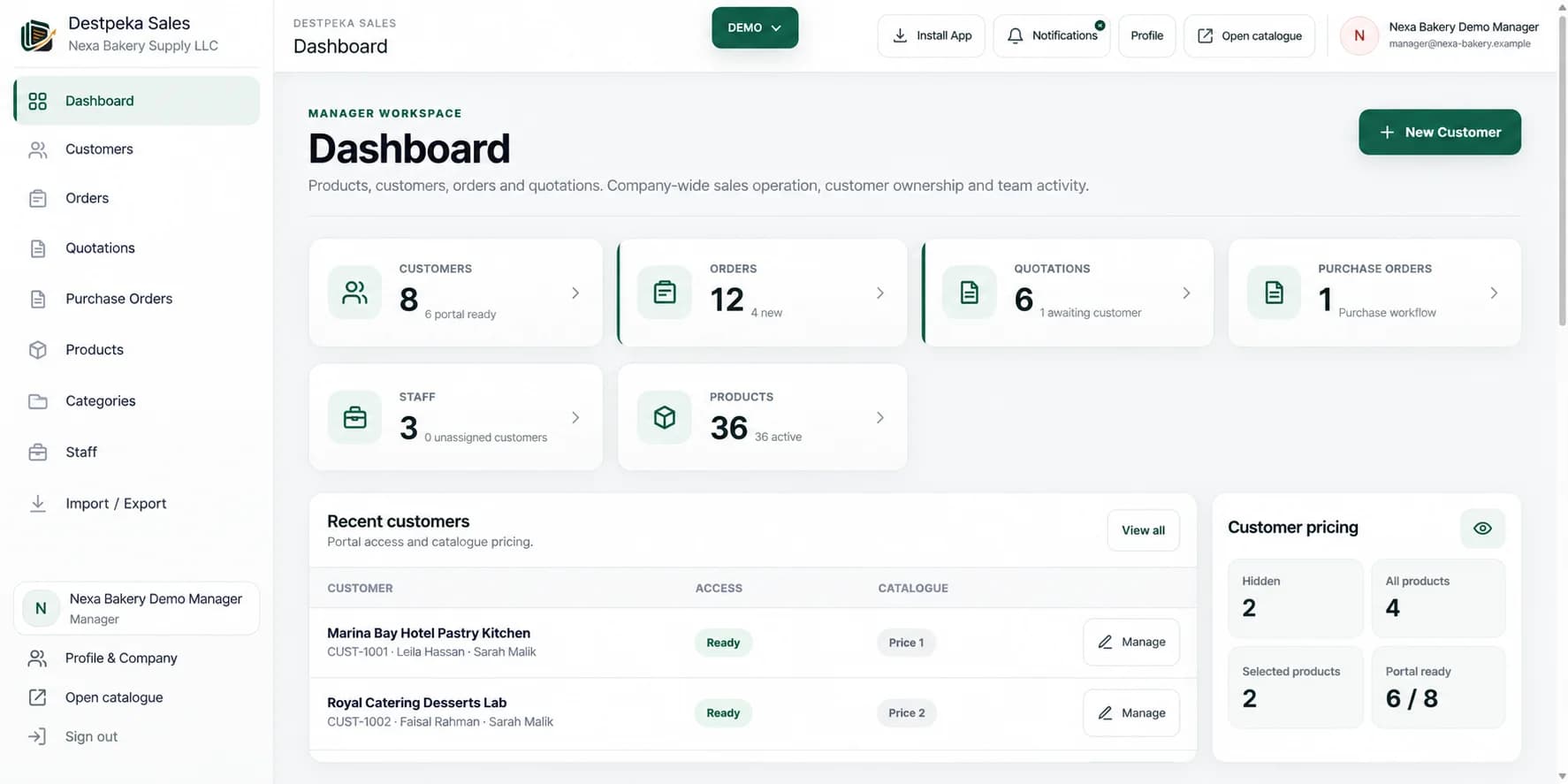Toggle the Customer pricing eye icon
Image resolution: width=1568 pixels, height=784 pixels.
click(x=1482, y=529)
